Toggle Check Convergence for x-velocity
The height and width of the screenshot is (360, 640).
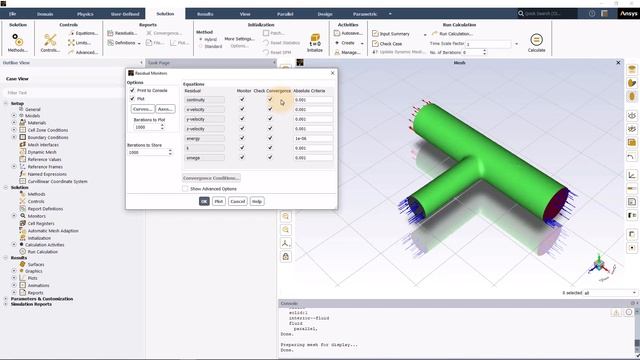(270, 109)
